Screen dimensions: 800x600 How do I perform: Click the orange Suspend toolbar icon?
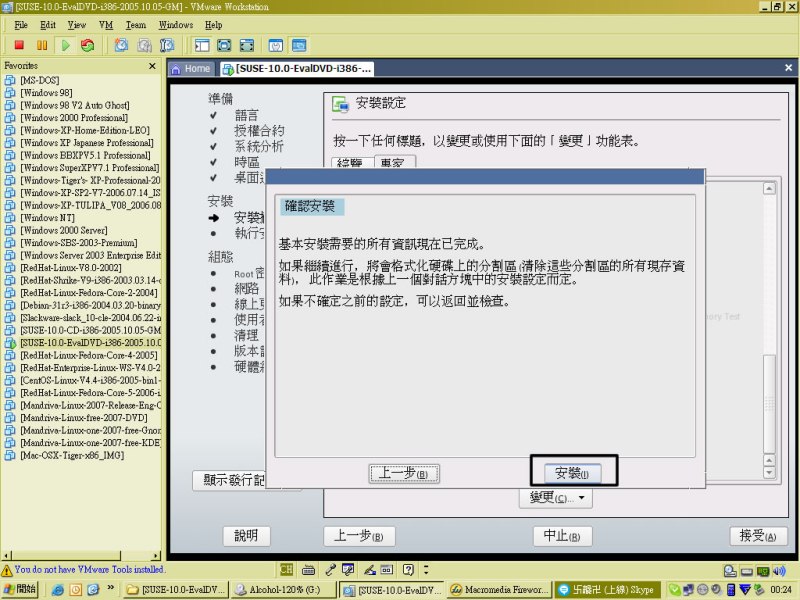42,45
